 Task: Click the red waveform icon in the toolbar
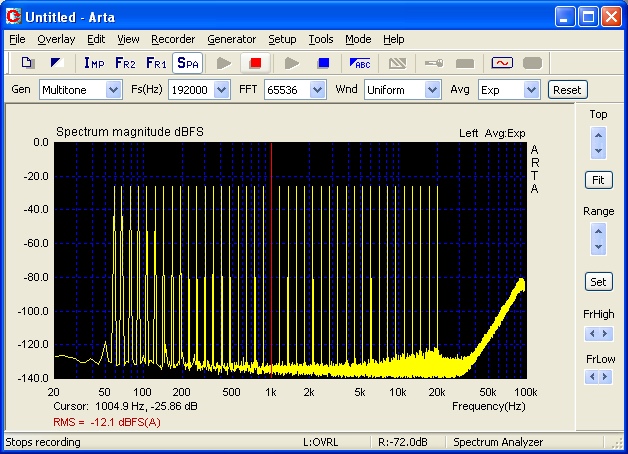click(x=501, y=63)
